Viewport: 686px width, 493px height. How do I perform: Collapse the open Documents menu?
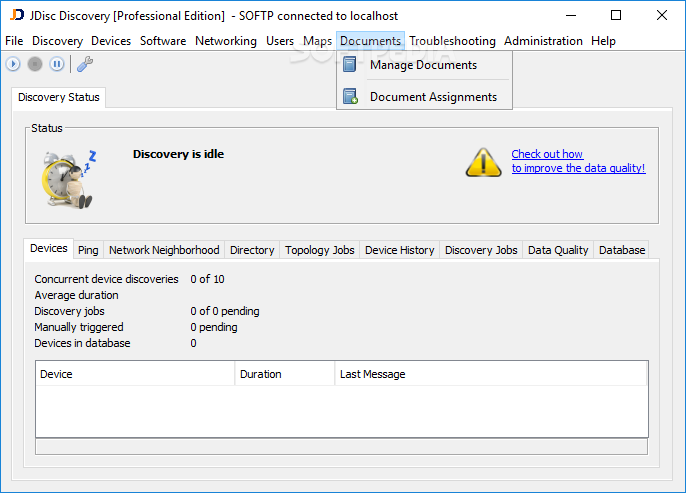click(x=371, y=41)
